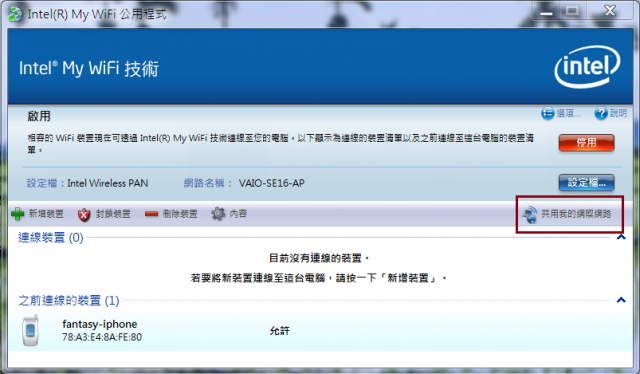Click the 允許 status of fantasy-iphone
Screen dimensions: 640x374
[x=280, y=331]
